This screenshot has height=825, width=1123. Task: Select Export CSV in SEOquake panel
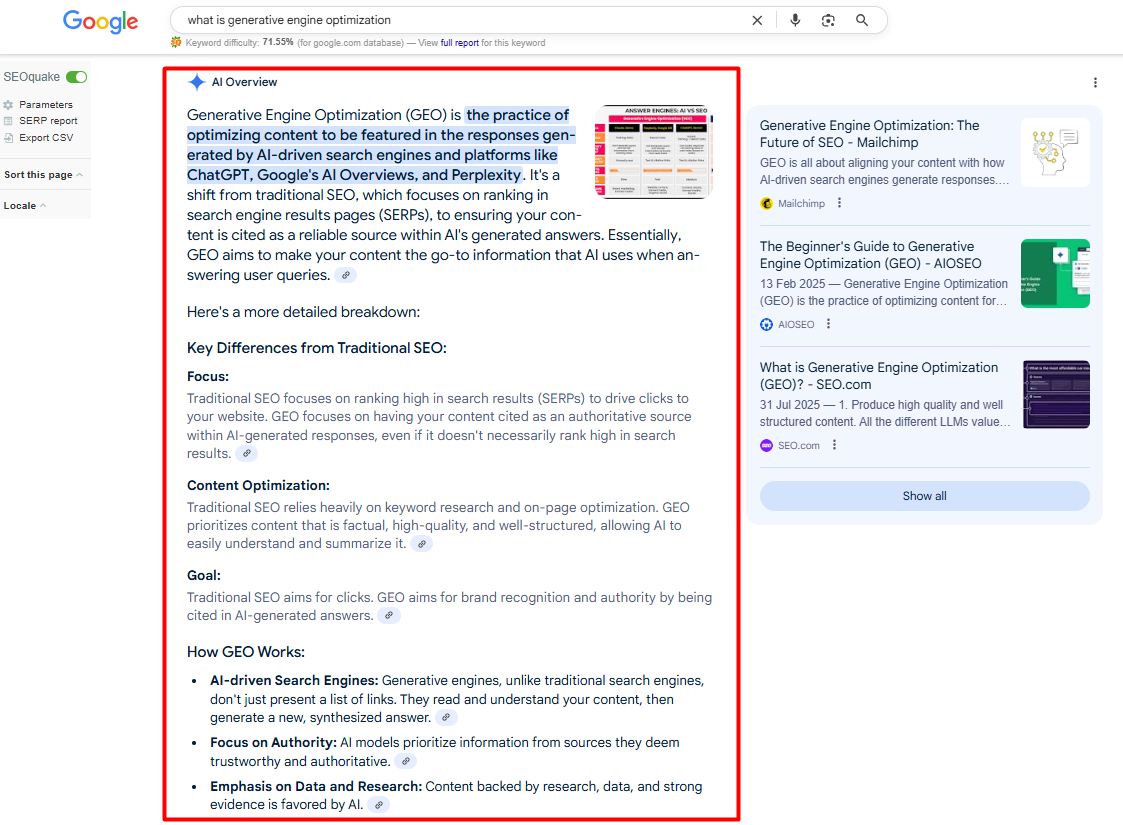click(46, 138)
